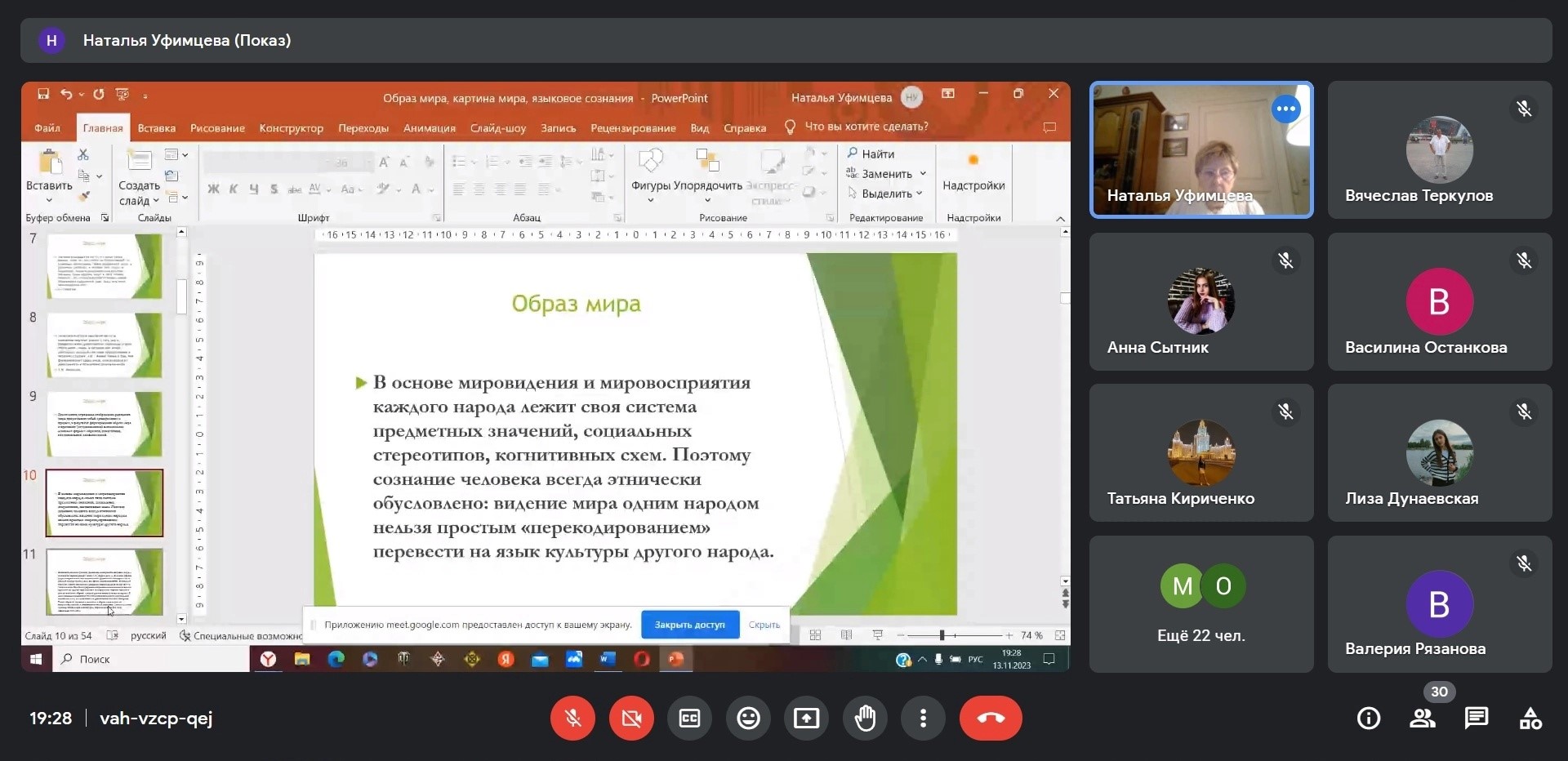Open Word from the taskbar
This screenshot has height=761, width=1568.
click(608, 659)
